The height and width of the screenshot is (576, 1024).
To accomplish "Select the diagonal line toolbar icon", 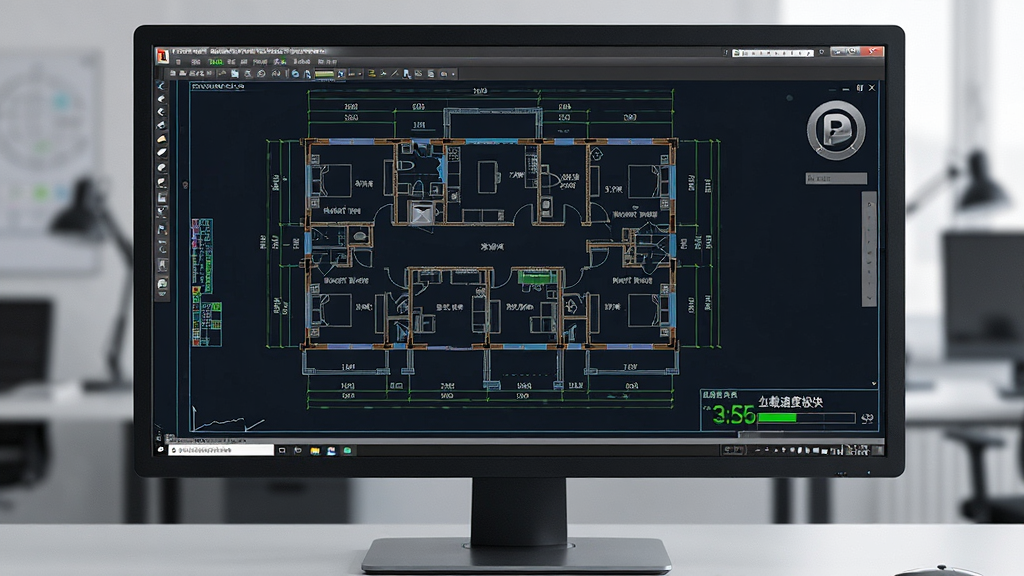I will point(394,74).
